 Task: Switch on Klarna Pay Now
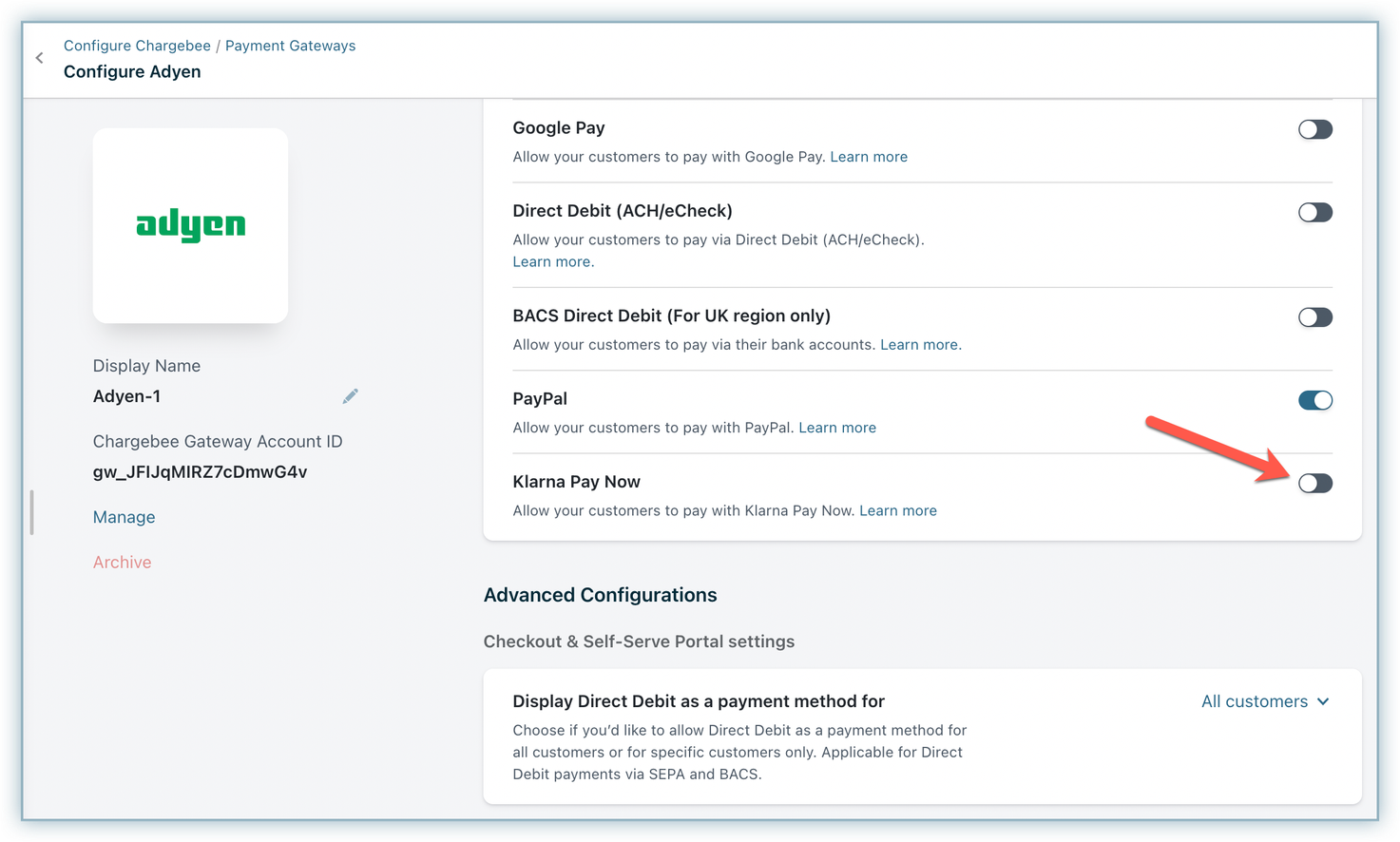(x=1315, y=483)
